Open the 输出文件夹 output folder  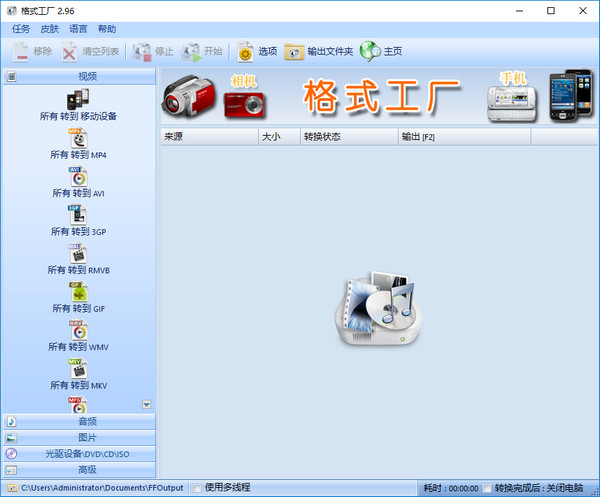point(317,51)
